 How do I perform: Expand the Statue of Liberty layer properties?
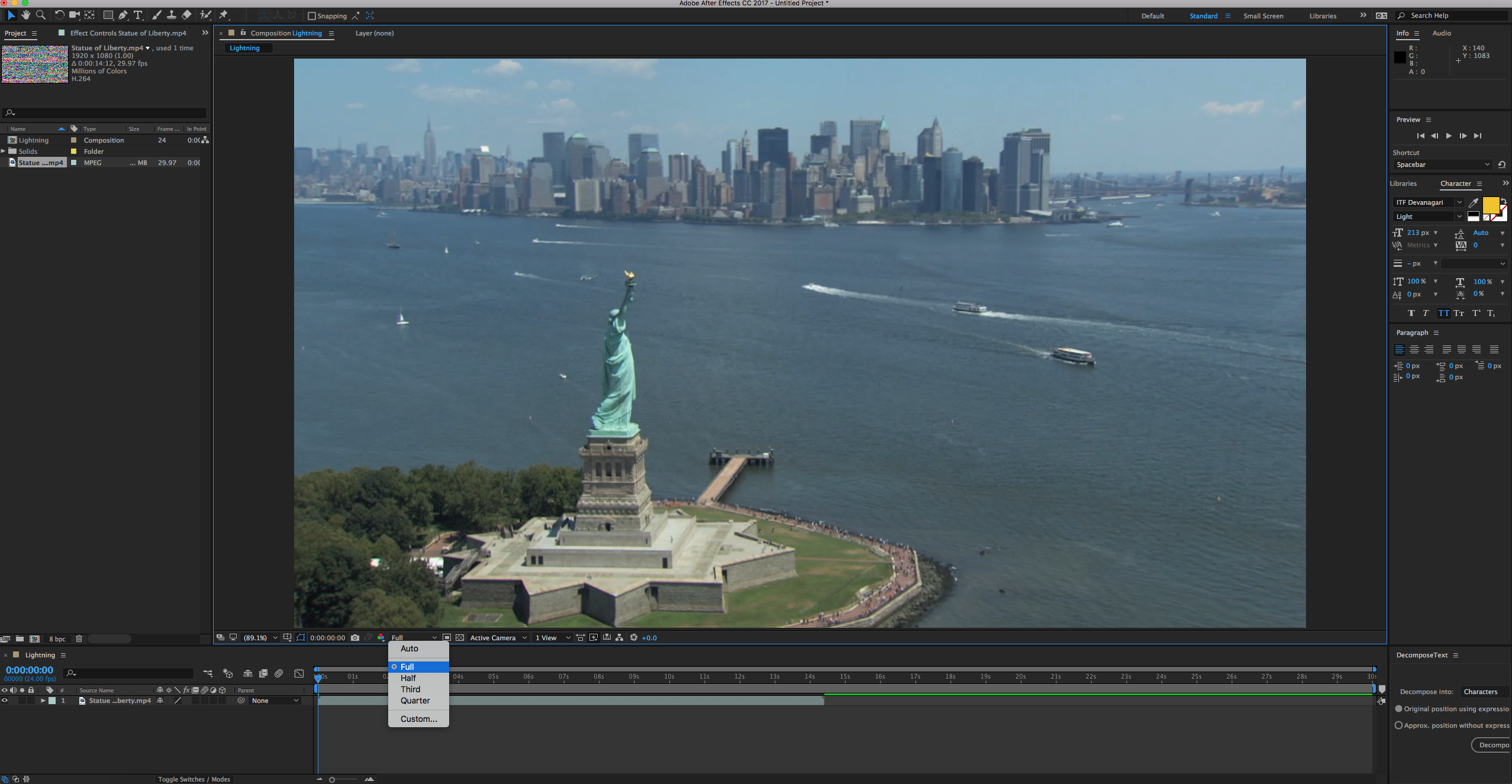click(x=43, y=701)
